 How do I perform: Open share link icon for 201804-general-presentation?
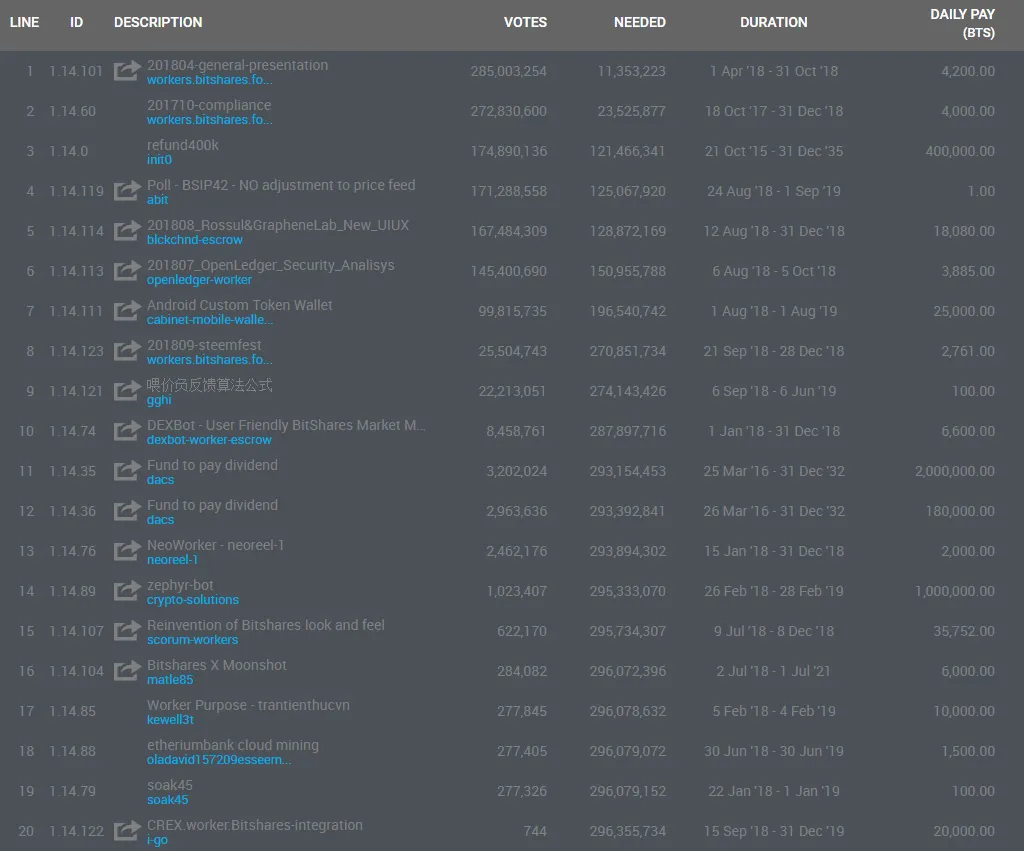(x=127, y=71)
